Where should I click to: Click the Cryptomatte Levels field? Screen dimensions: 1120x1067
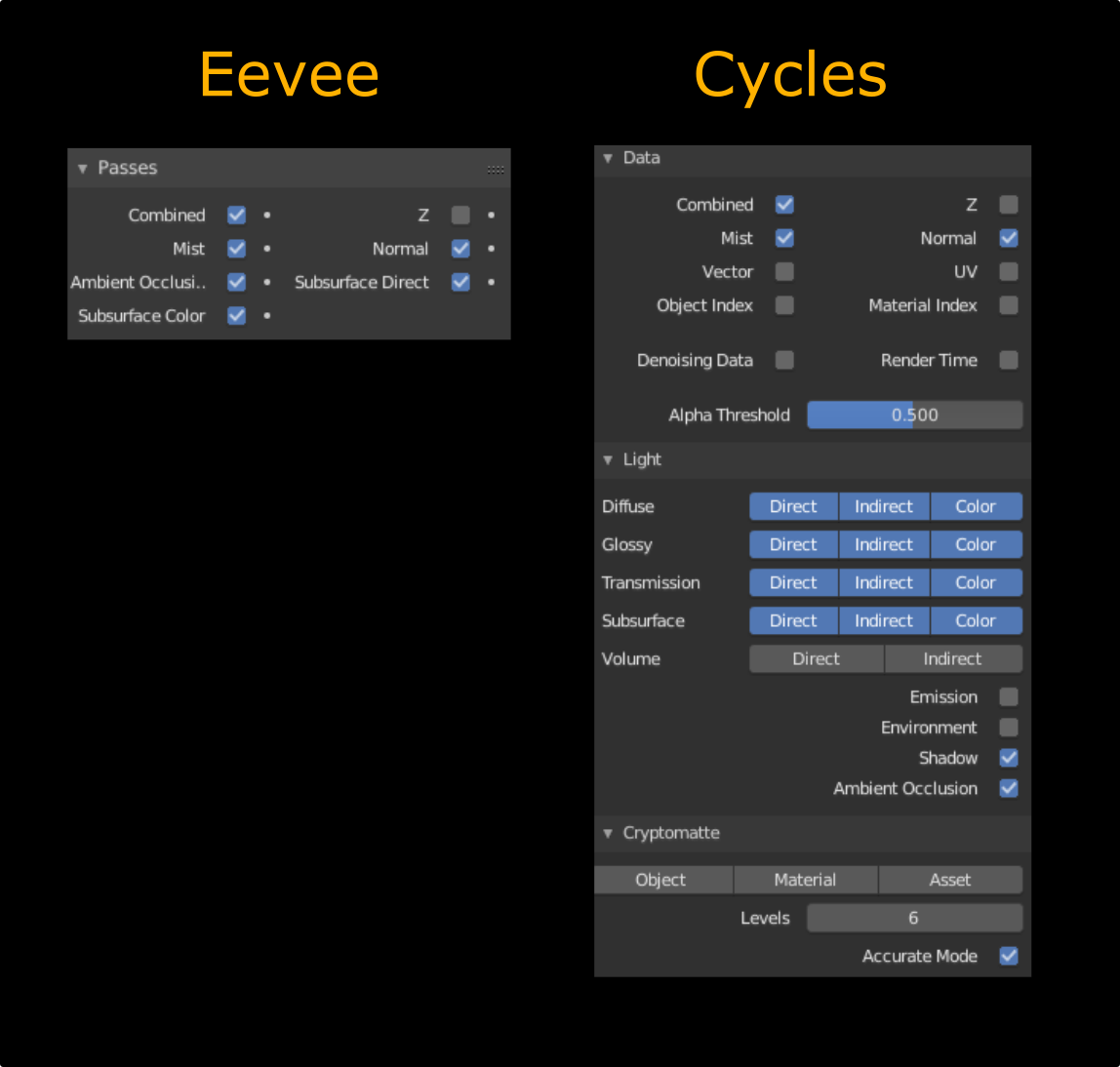tap(914, 919)
